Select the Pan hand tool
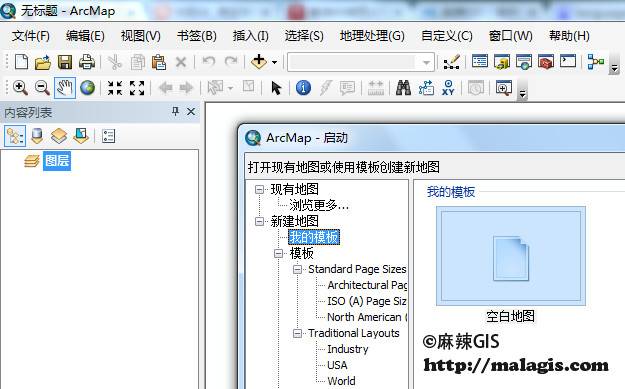The image size is (625, 389). click(x=65, y=88)
